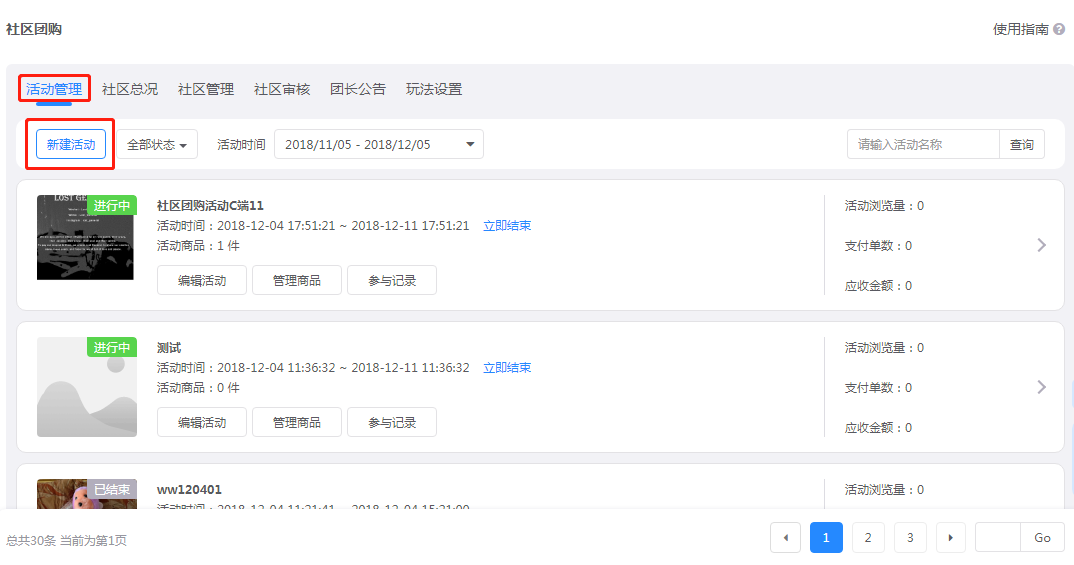The image size is (1074, 565).
Task: Click the page number jump input
Action: (x=998, y=538)
